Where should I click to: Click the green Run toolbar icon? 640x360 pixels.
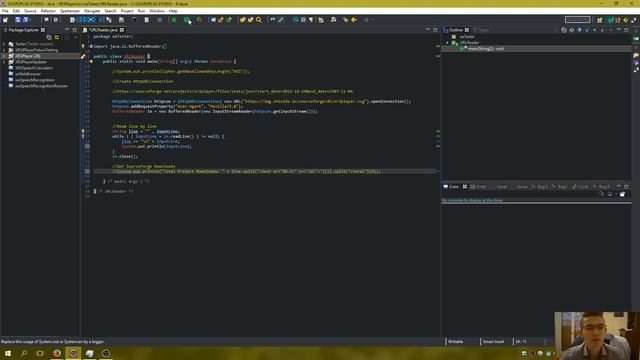[187, 20]
